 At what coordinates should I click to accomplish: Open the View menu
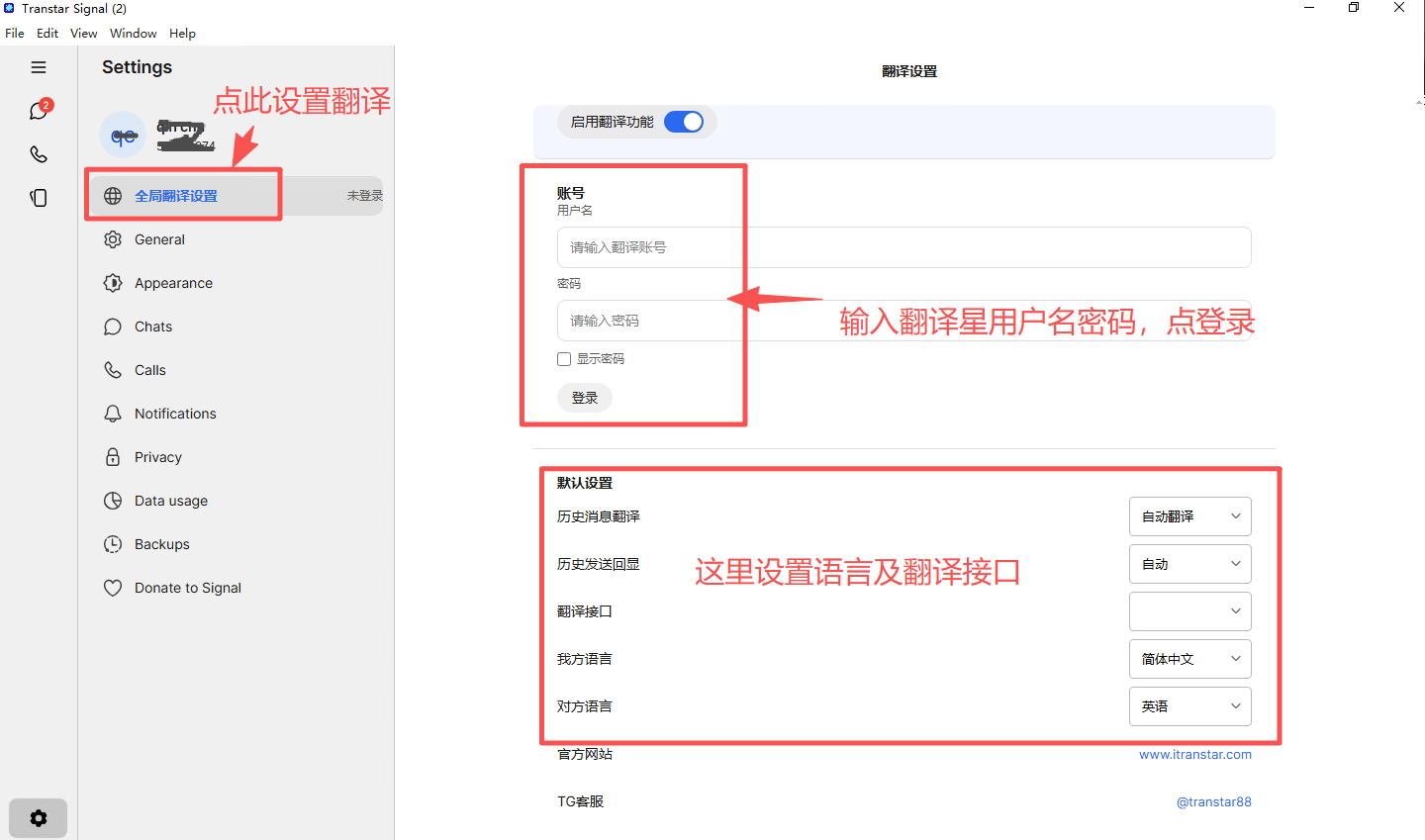tap(83, 33)
